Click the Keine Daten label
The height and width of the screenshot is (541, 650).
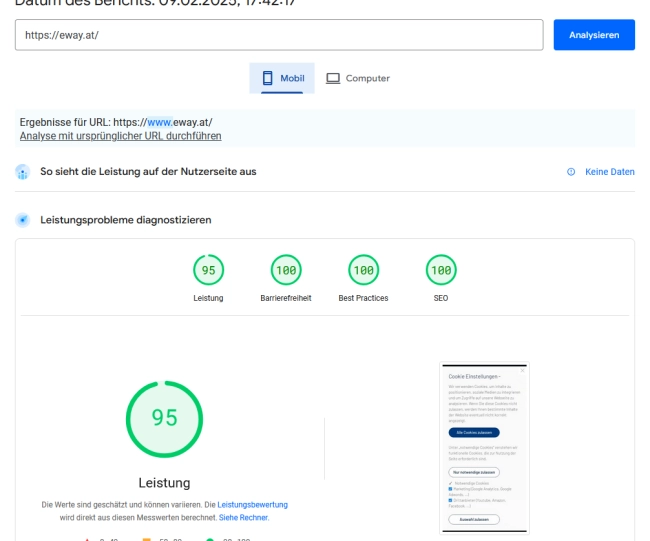pyautogui.click(x=609, y=172)
